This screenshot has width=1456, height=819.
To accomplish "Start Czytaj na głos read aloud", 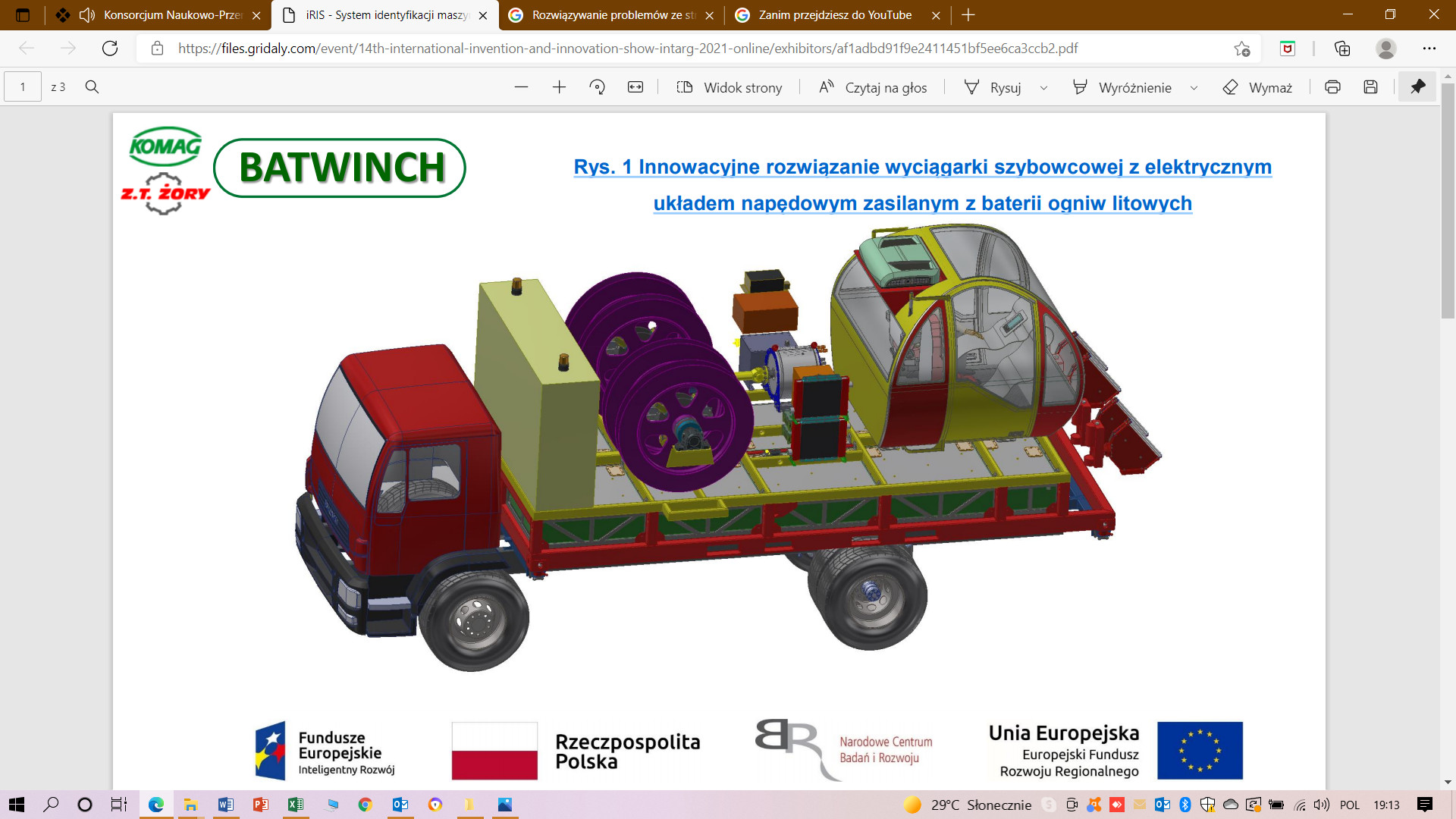I will (873, 87).
